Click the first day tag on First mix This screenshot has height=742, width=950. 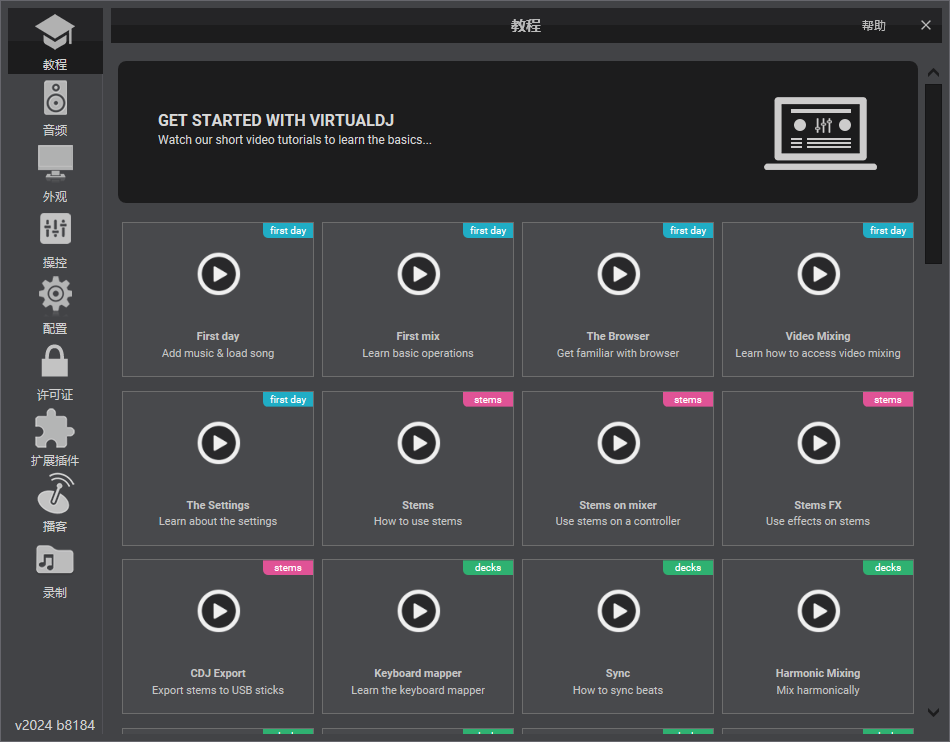click(488, 230)
